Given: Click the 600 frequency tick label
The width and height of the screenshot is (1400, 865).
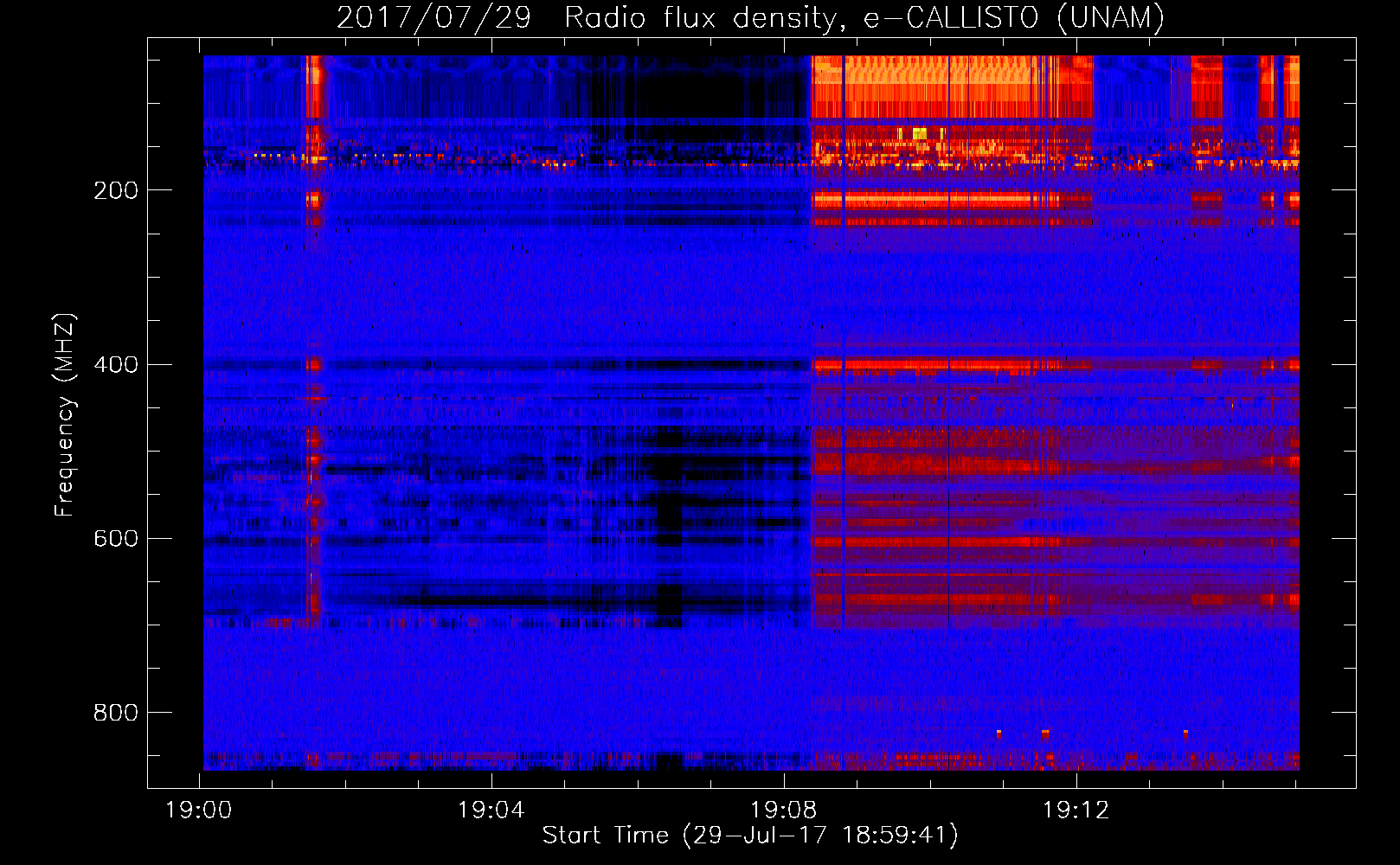Looking at the screenshot, I should [116, 539].
